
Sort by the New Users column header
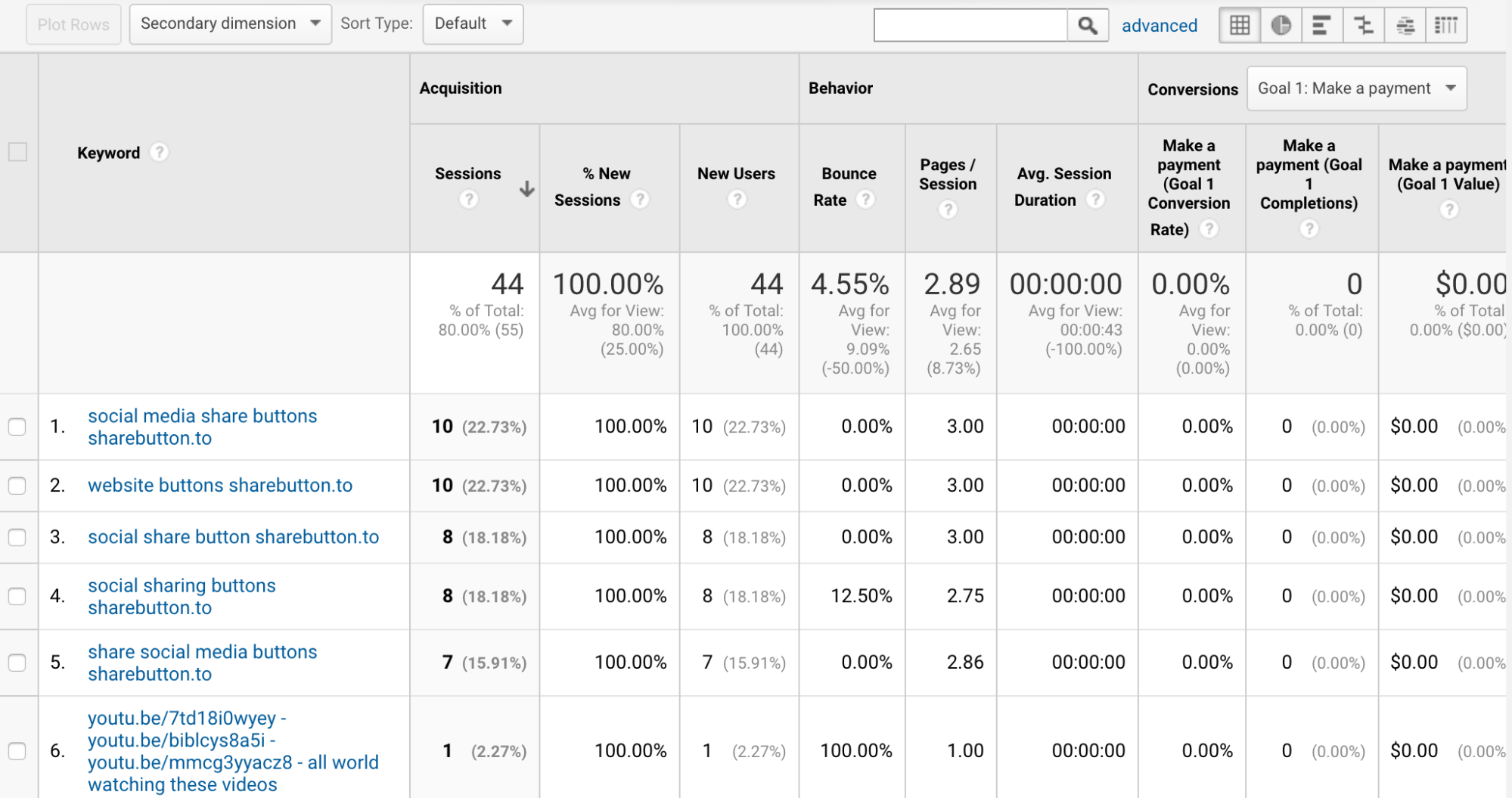736,174
